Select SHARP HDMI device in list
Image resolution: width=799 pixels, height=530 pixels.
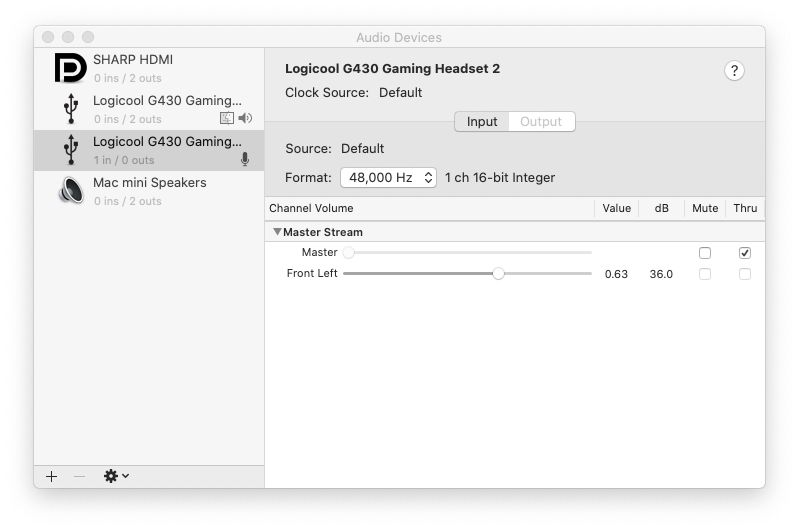coord(149,68)
